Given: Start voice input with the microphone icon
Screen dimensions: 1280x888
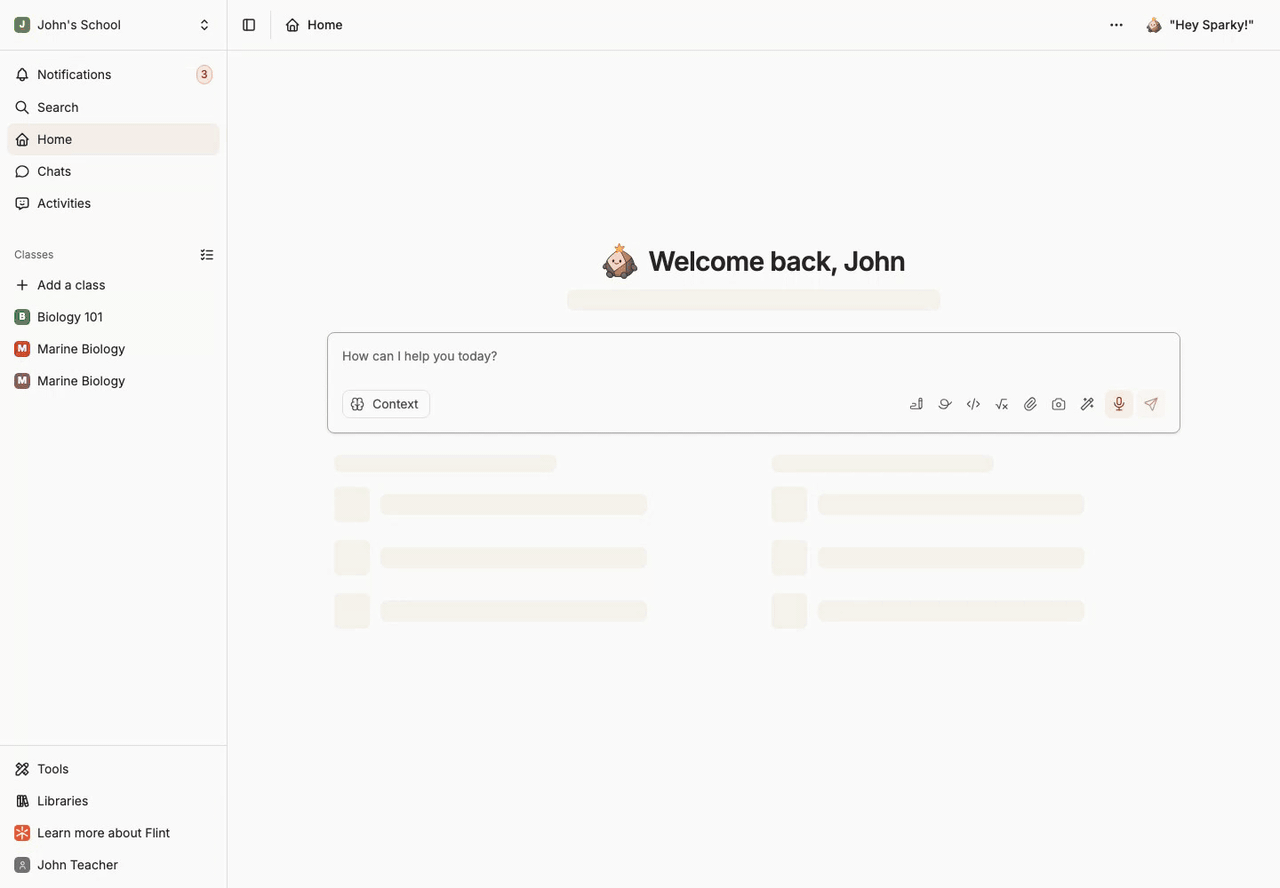Looking at the screenshot, I should point(1119,404).
